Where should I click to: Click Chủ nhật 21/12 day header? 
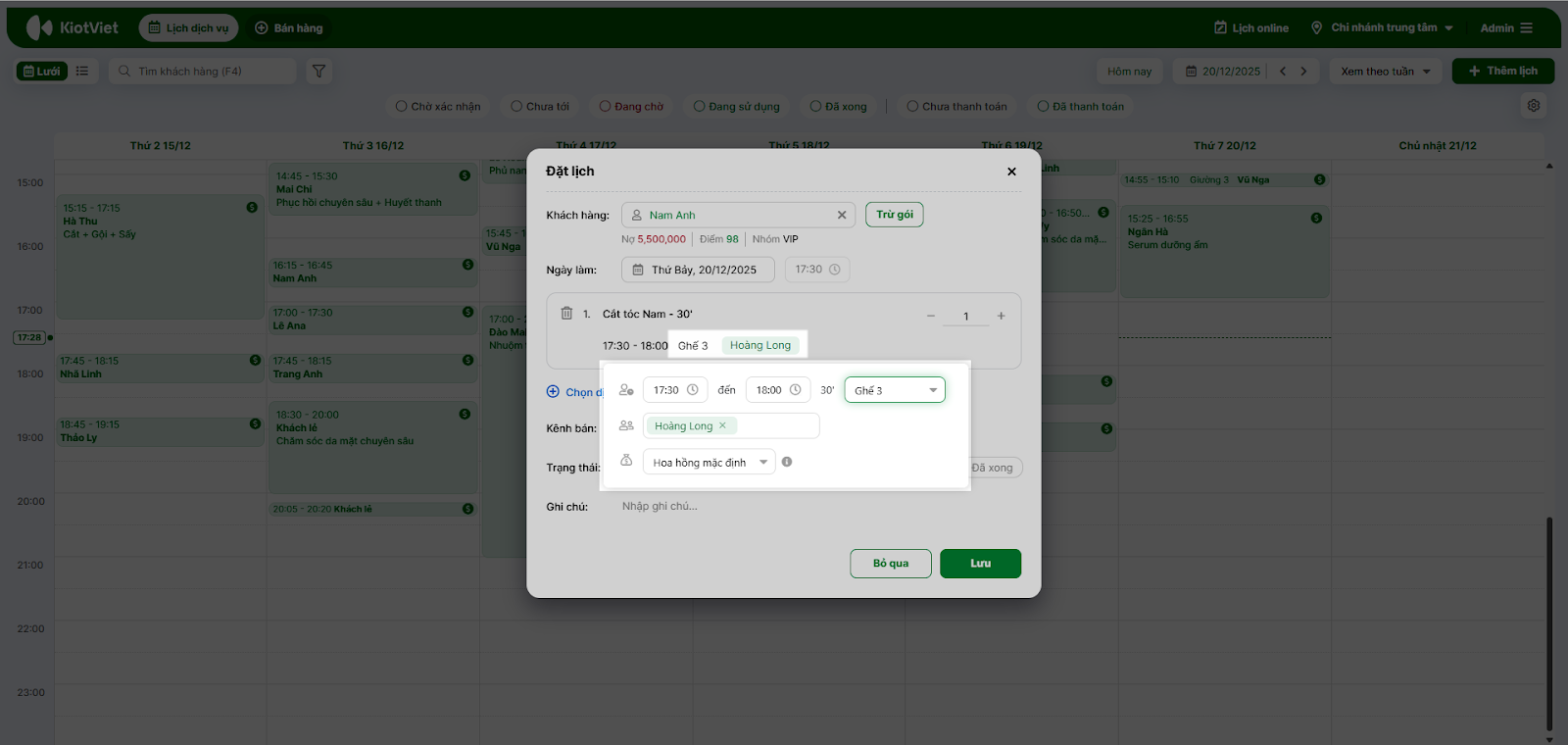[1437, 145]
